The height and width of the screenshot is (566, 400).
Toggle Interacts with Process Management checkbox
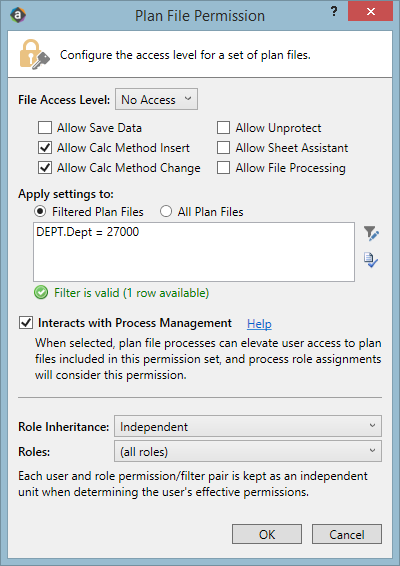point(26,323)
